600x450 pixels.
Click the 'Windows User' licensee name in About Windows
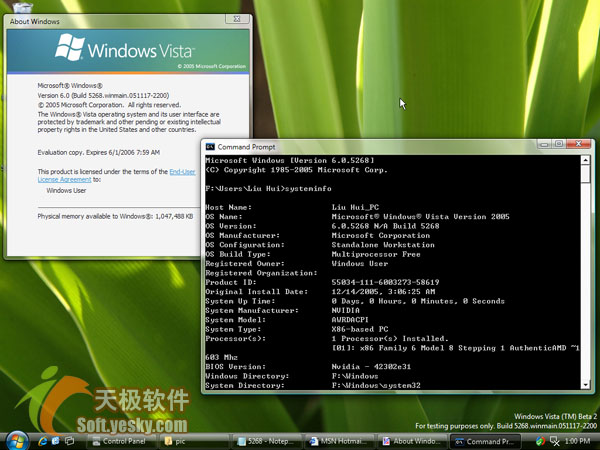click(x=66, y=190)
